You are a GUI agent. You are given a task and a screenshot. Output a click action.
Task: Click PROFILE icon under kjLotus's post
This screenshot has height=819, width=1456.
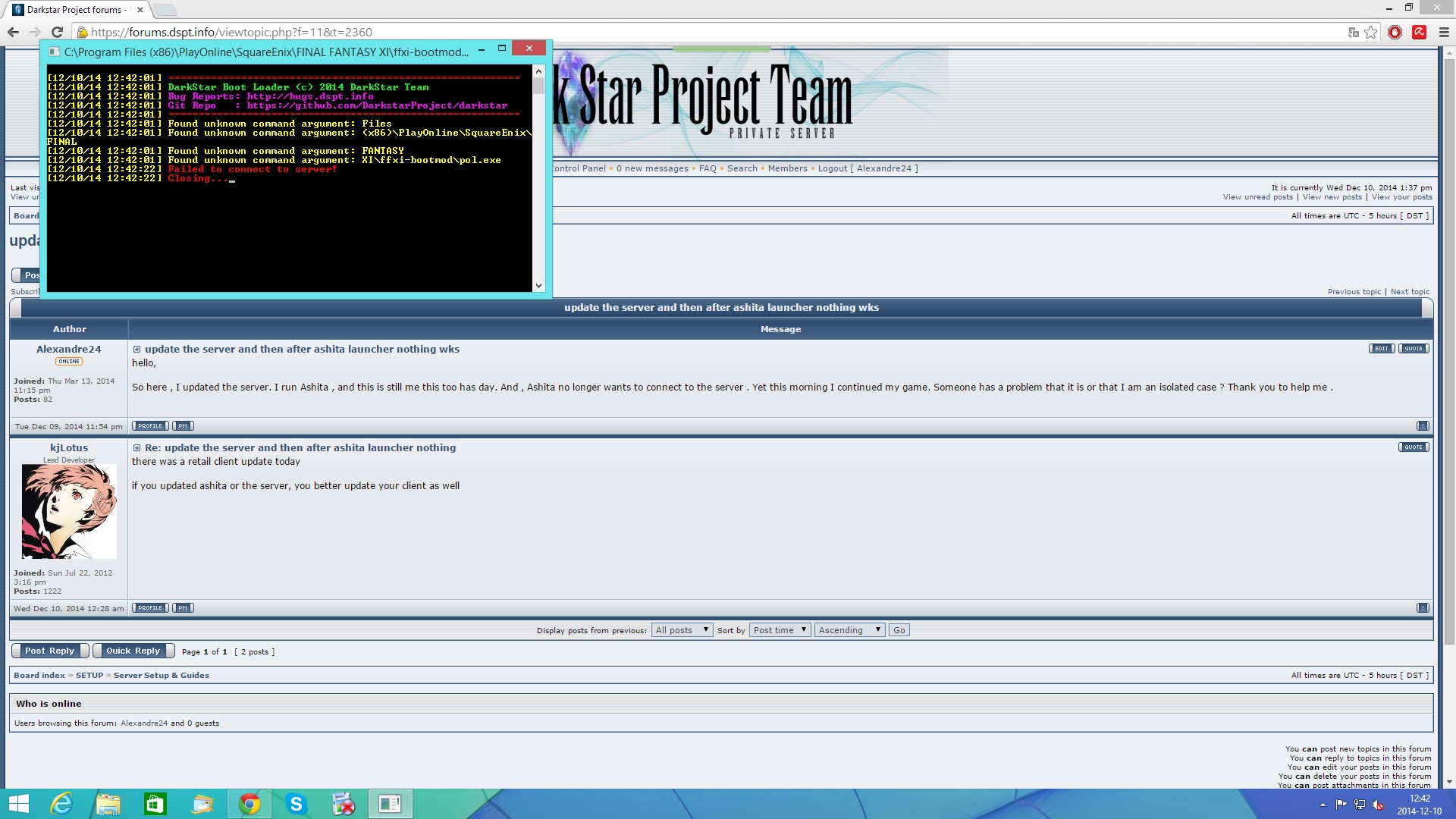(150, 608)
